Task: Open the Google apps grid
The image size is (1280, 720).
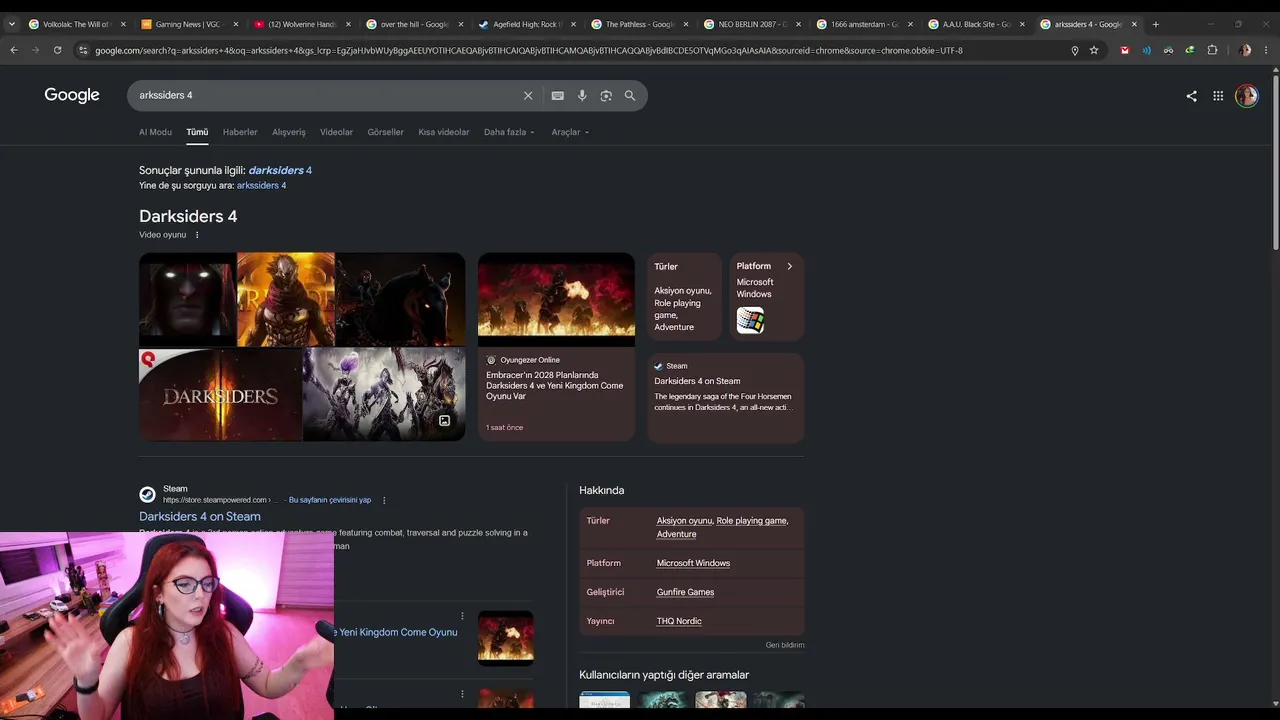Action: pos(1218,96)
